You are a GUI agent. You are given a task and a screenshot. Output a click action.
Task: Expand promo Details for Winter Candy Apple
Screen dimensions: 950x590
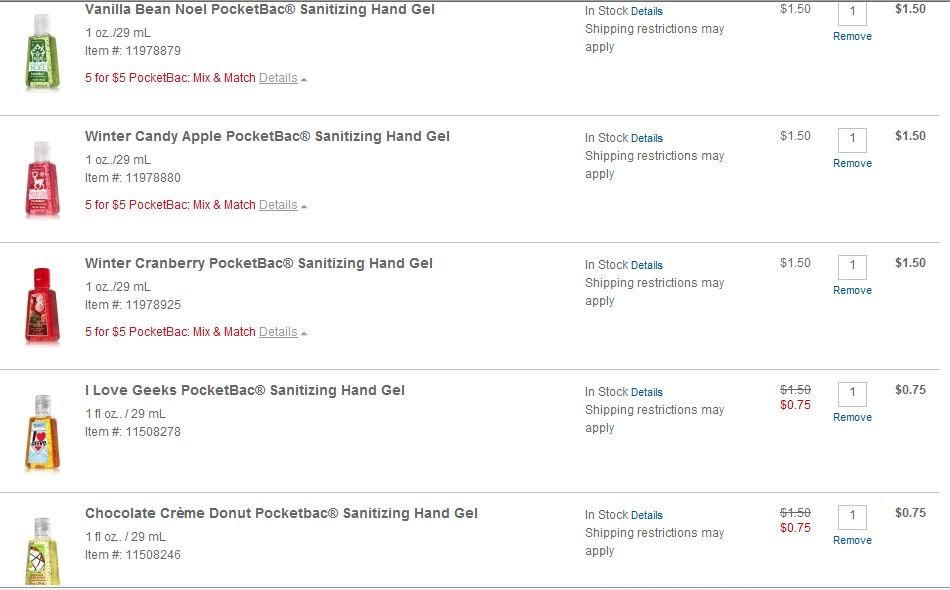[278, 205]
